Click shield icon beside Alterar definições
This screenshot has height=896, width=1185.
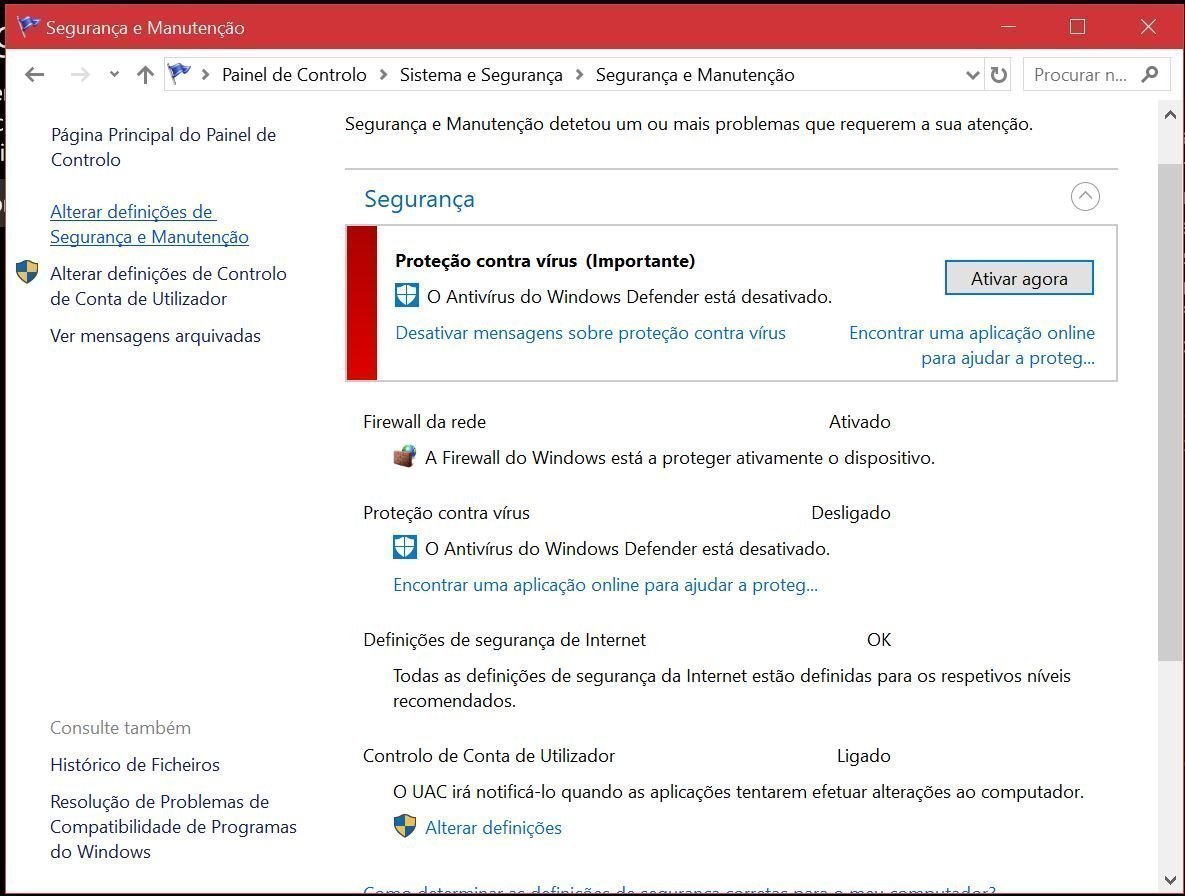coord(405,826)
